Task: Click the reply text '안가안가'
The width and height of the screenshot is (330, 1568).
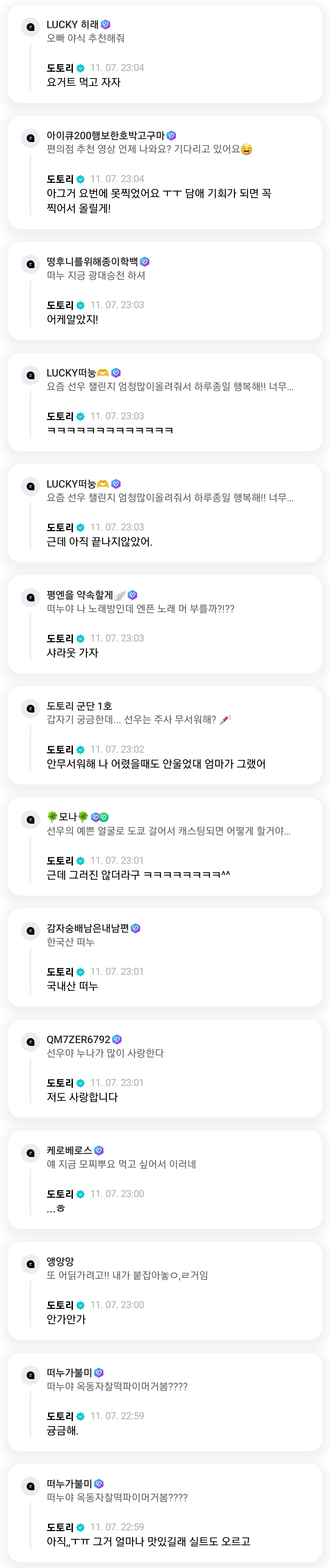Action: pos(66,1319)
